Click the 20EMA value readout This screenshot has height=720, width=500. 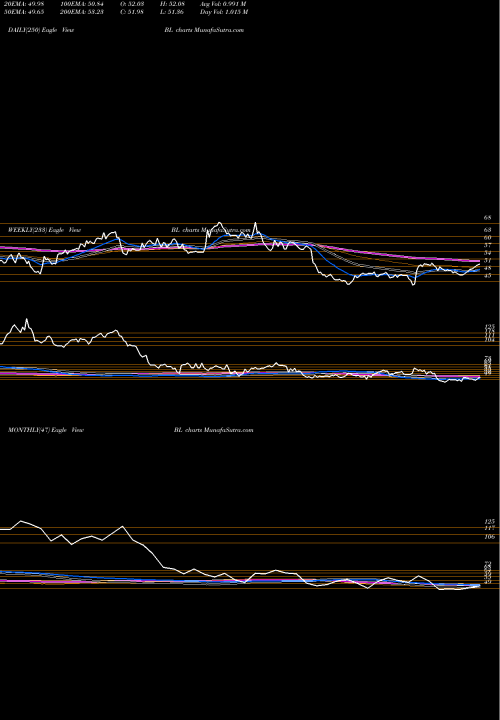pyautogui.click(x=22, y=4)
